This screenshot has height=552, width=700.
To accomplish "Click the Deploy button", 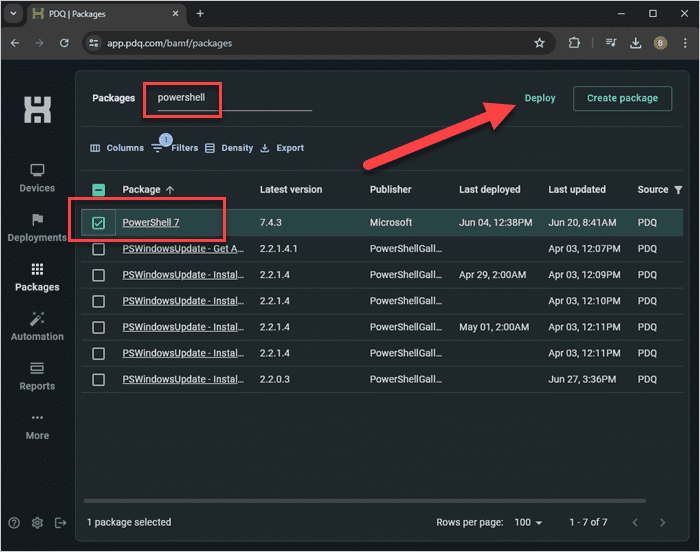I will (540, 98).
